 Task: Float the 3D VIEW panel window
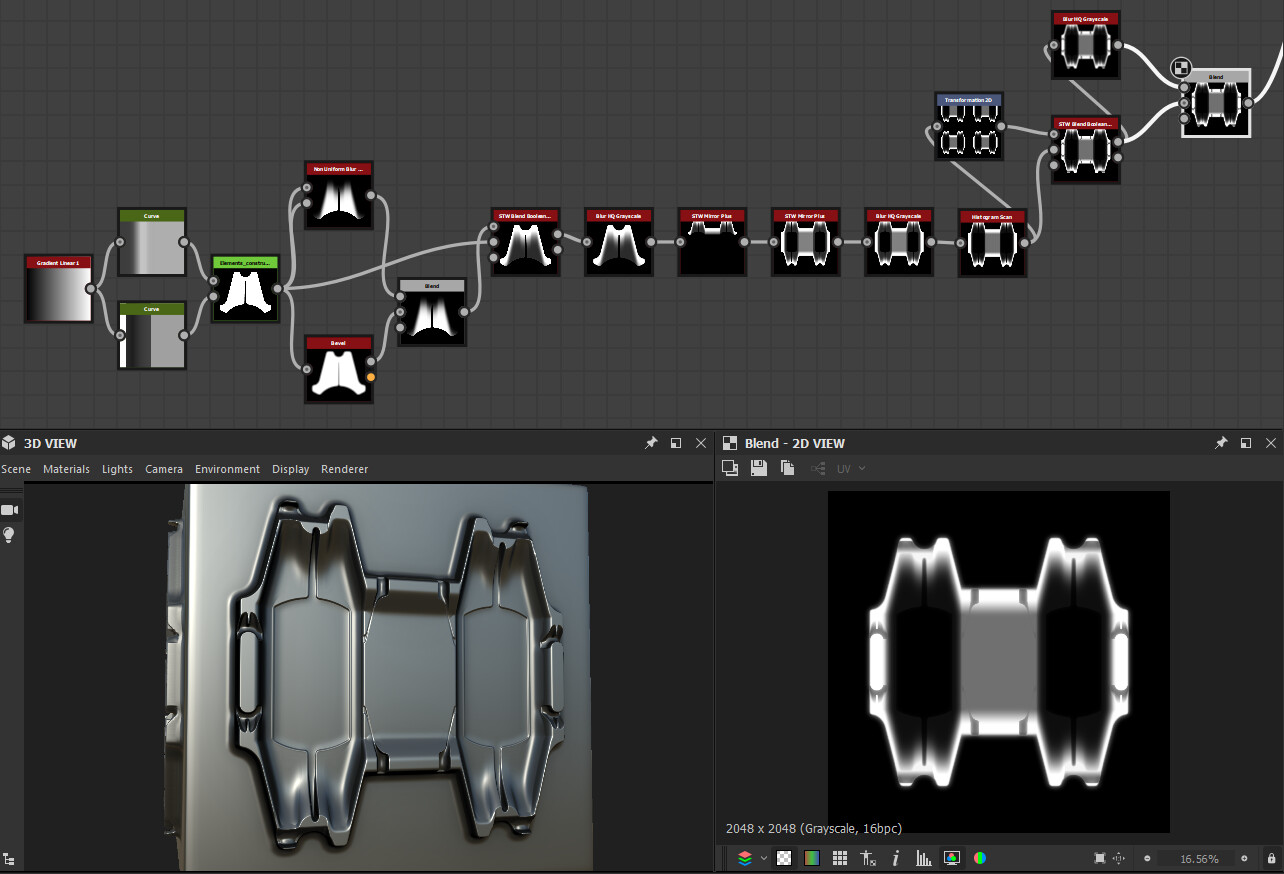coord(676,443)
